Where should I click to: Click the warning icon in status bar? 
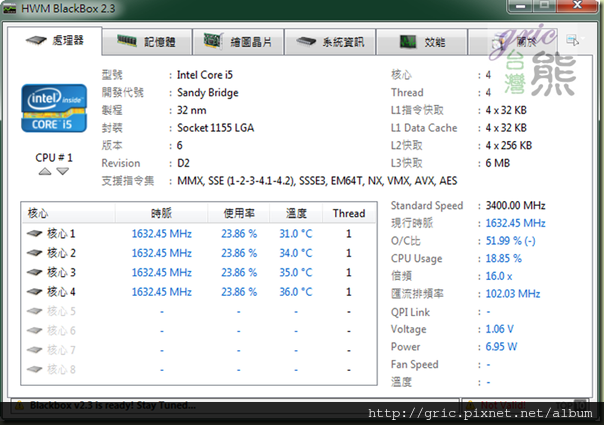click(x=20, y=406)
